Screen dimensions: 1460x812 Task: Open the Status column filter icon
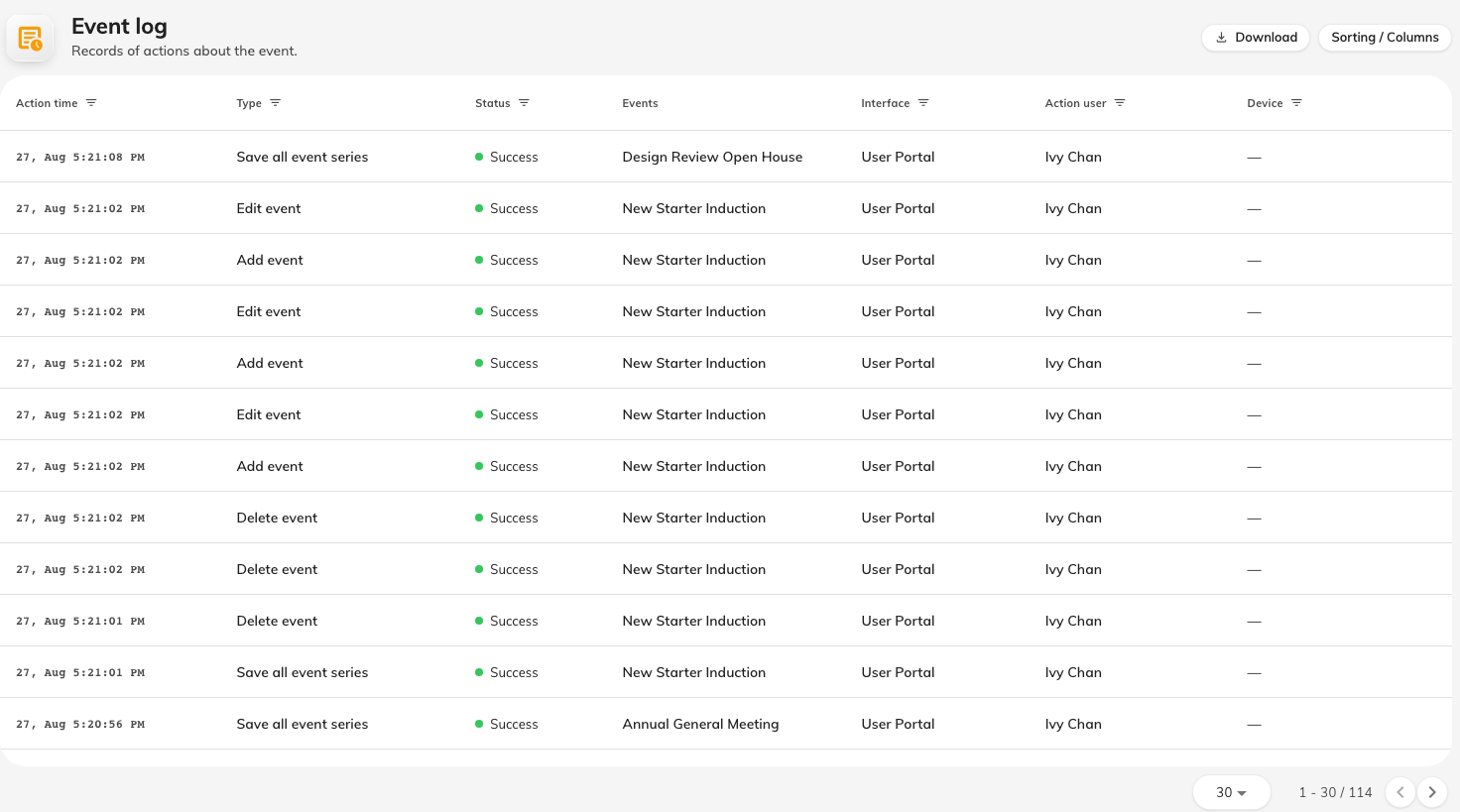pos(524,103)
